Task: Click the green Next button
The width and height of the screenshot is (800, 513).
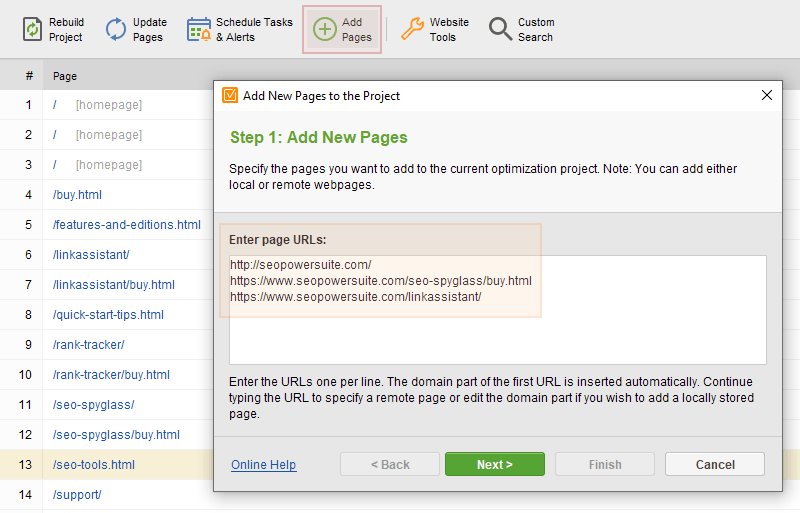Action: coord(494,464)
